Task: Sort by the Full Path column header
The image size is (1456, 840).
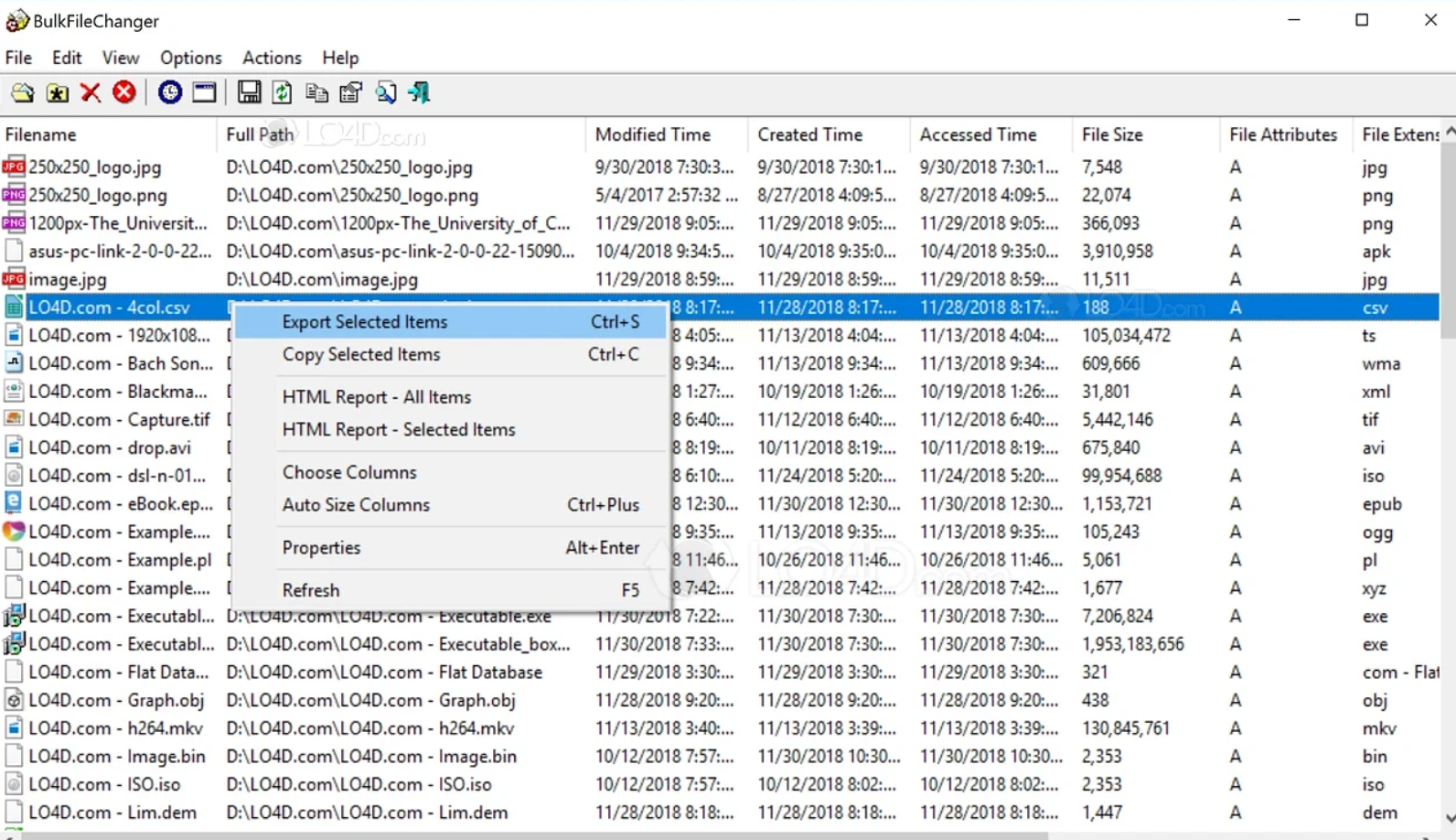Action: coord(401,135)
